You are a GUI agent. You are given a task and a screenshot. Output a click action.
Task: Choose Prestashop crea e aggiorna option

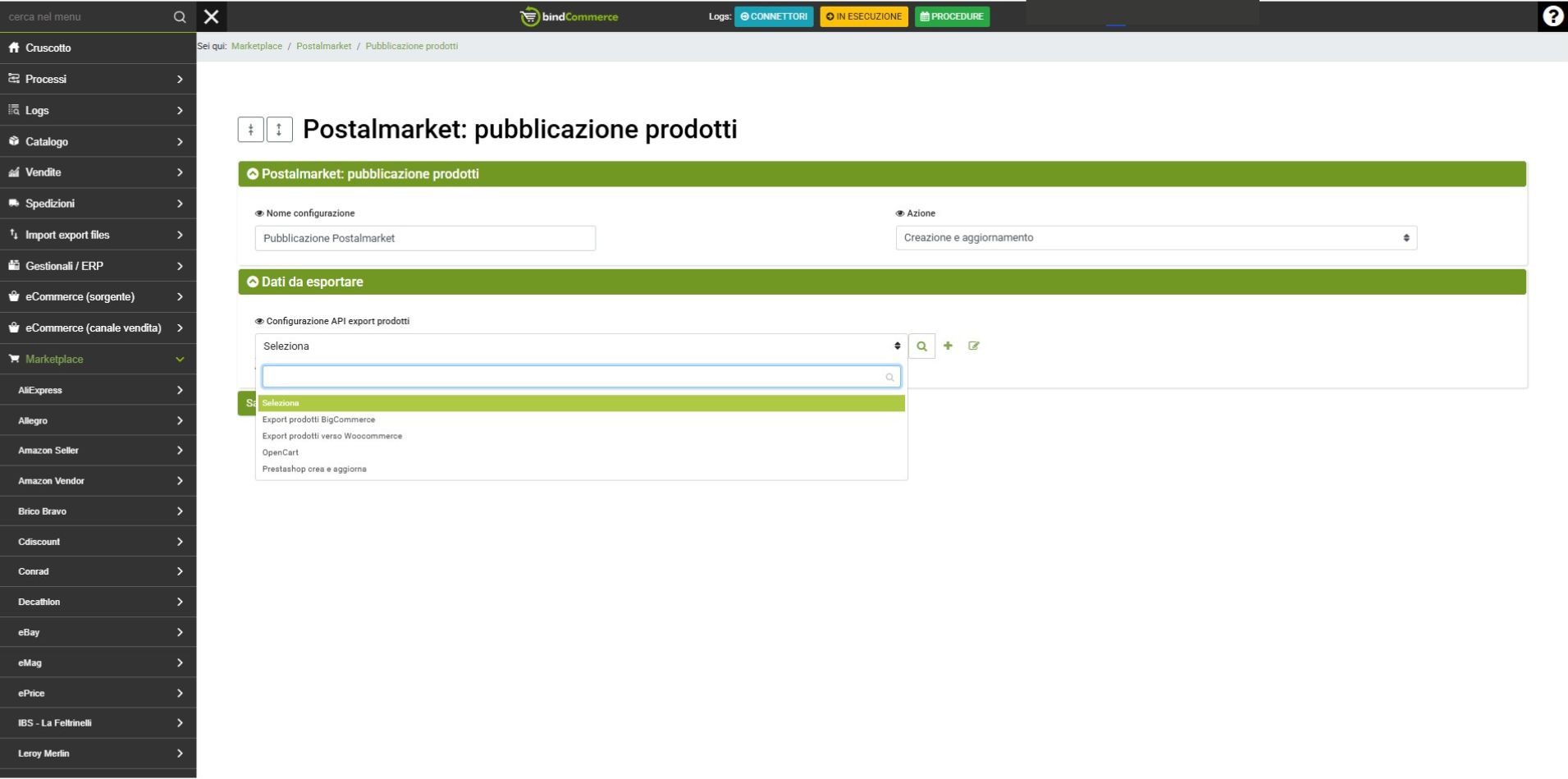[314, 469]
